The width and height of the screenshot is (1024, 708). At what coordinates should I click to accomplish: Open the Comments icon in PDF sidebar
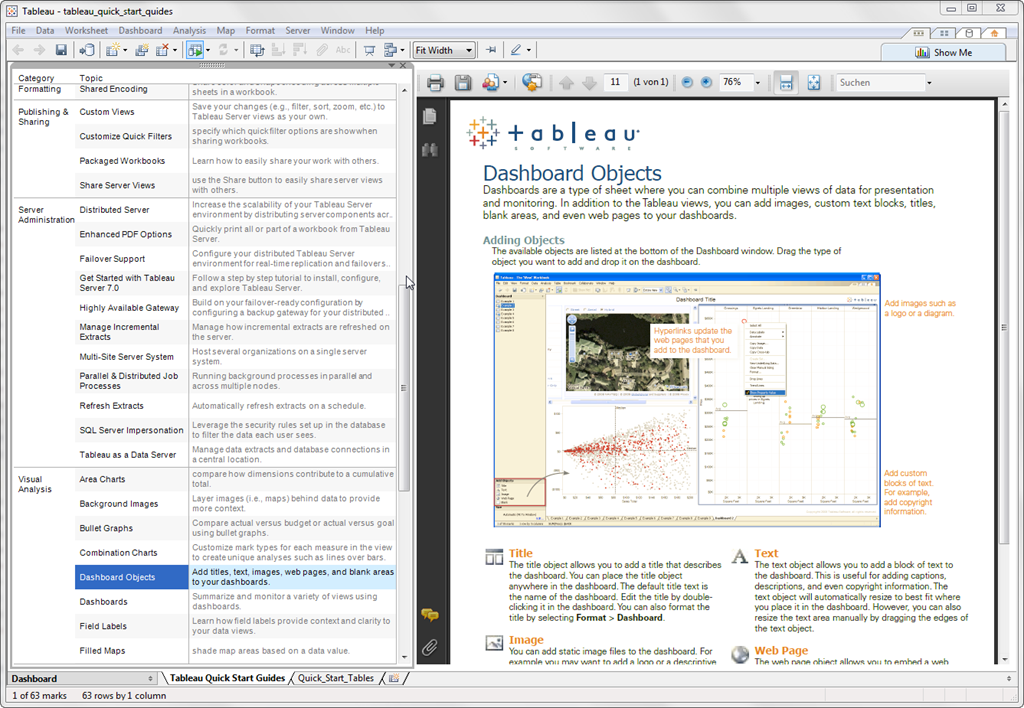tap(430, 615)
